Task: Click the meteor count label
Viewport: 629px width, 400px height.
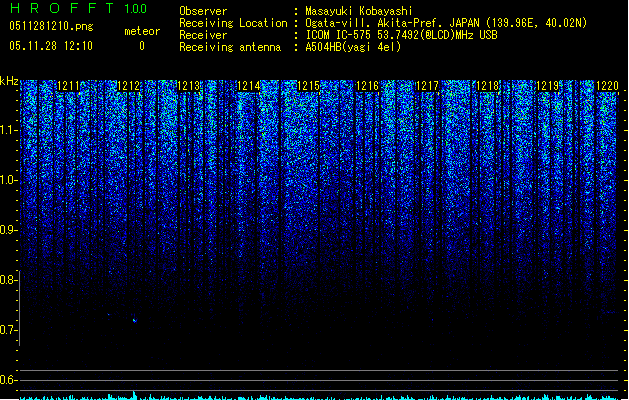Action: point(142,31)
